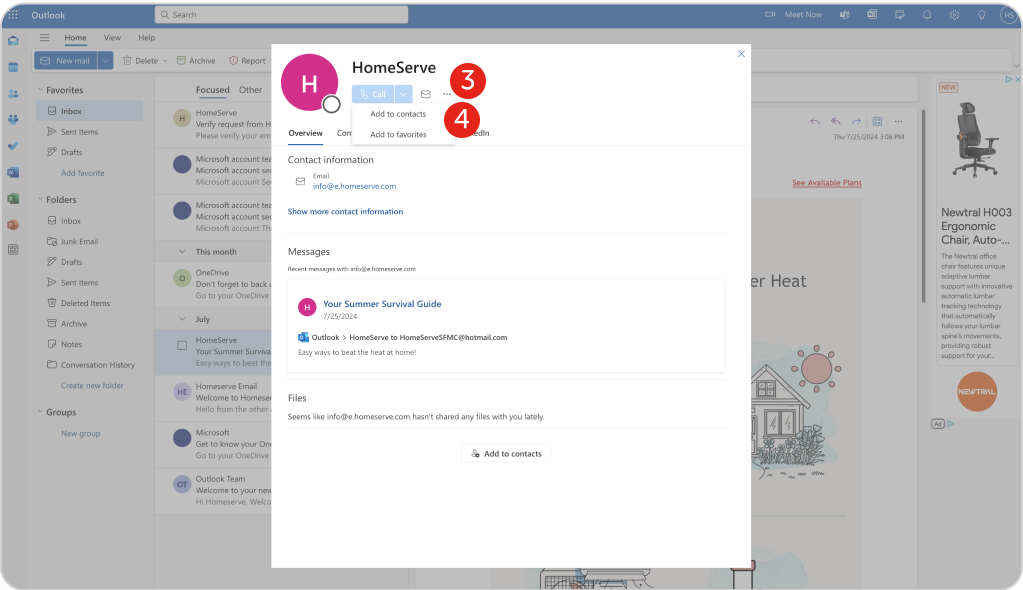
Task: Collapse the Groups section
Action: coord(40,412)
